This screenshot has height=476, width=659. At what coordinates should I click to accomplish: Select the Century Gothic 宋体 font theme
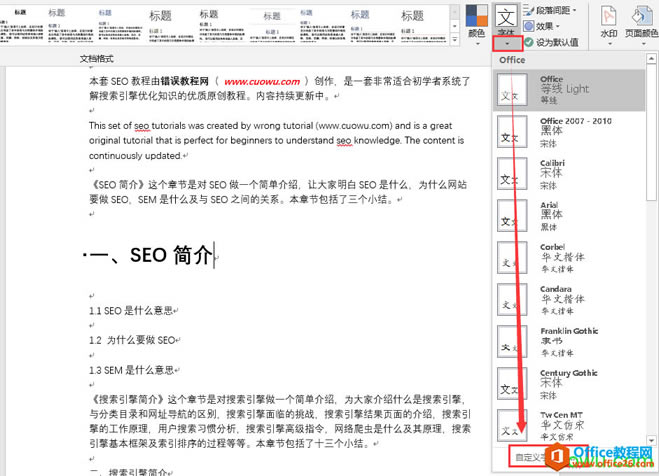(x=569, y=384)
